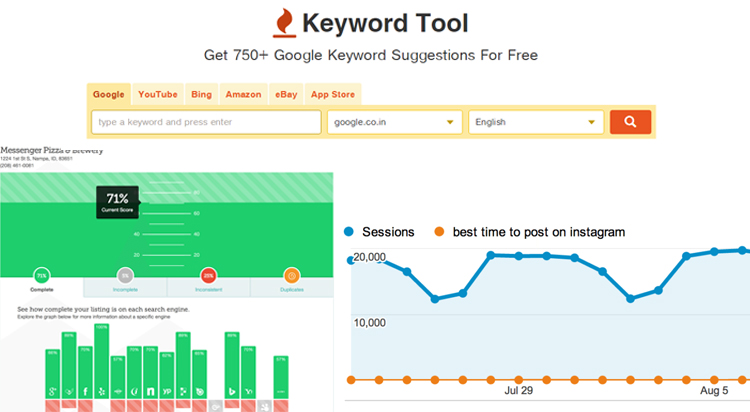Switch to the eBay tab

pyautogui.click(x=286, y=94)
